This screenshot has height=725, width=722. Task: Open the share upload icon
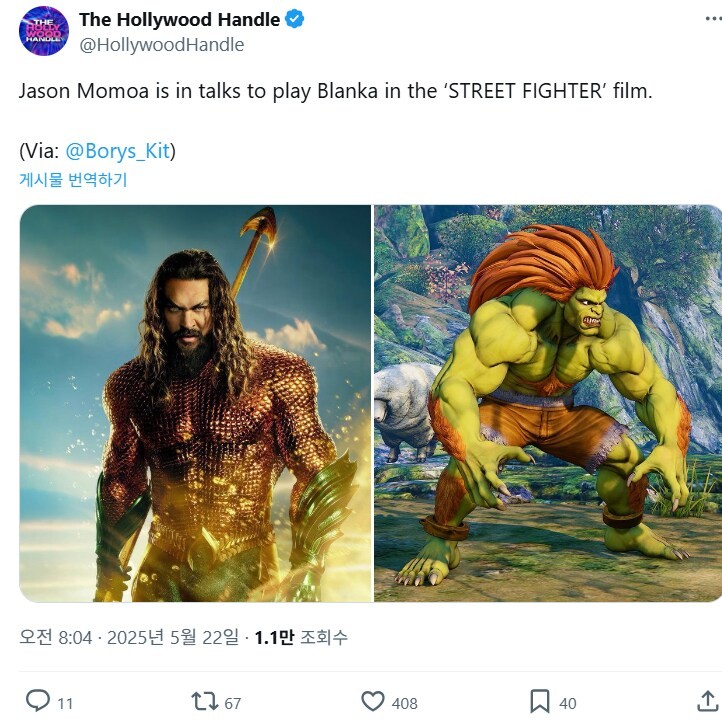[708, 701]
